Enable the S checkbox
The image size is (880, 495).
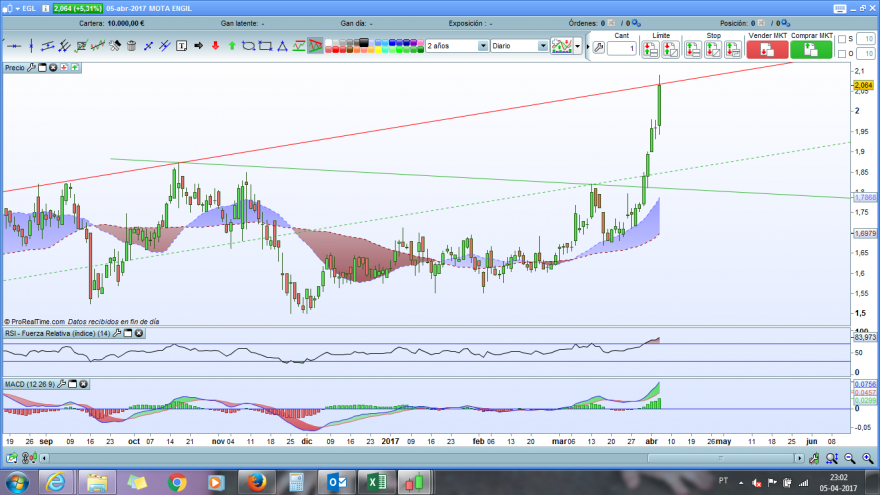(842, 39)
